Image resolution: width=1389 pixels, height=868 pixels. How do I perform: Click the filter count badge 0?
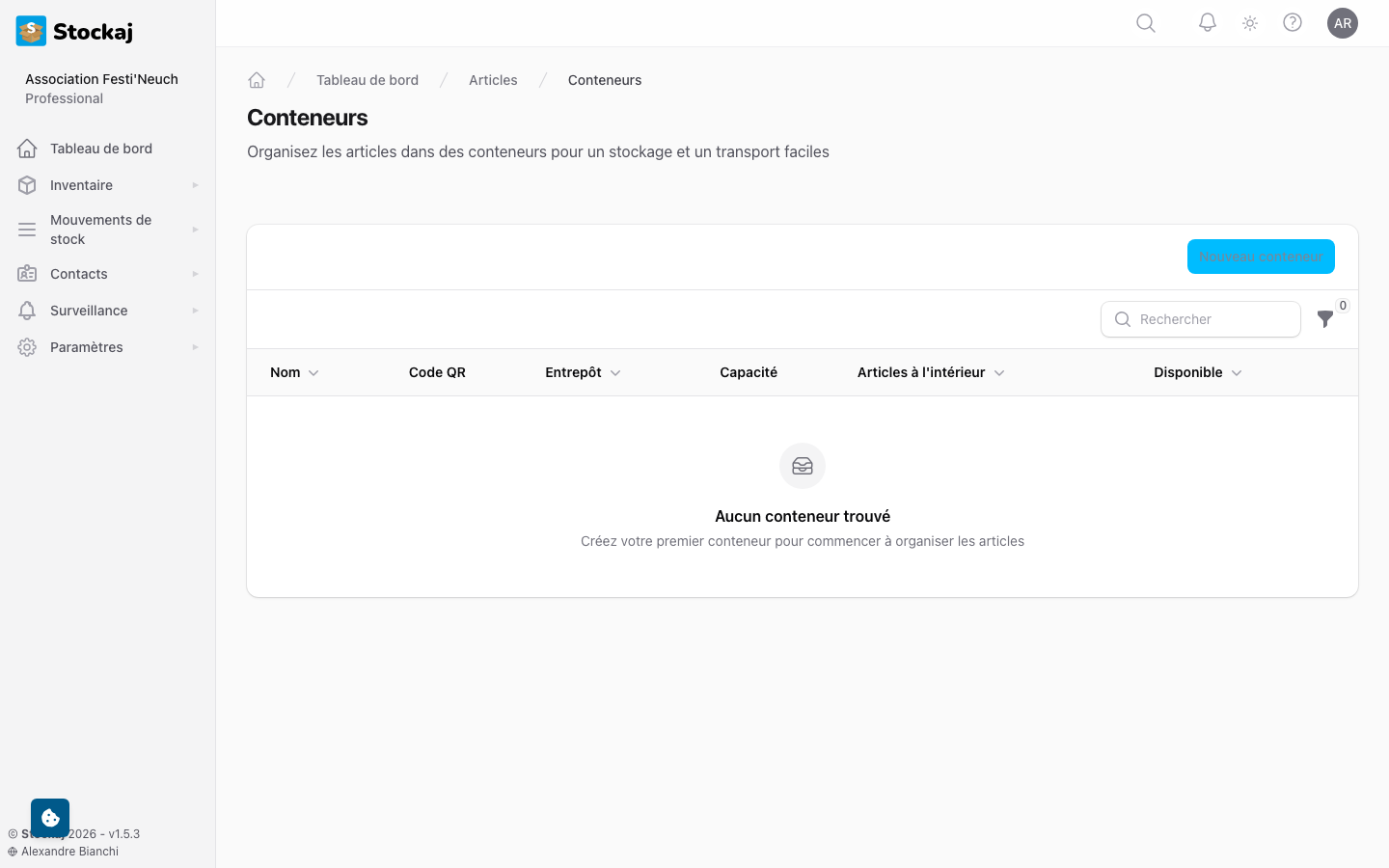pos(1343,306)
